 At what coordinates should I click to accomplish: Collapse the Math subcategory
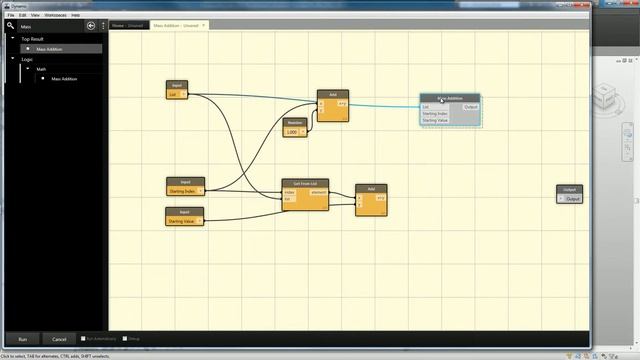click(28, 69)
